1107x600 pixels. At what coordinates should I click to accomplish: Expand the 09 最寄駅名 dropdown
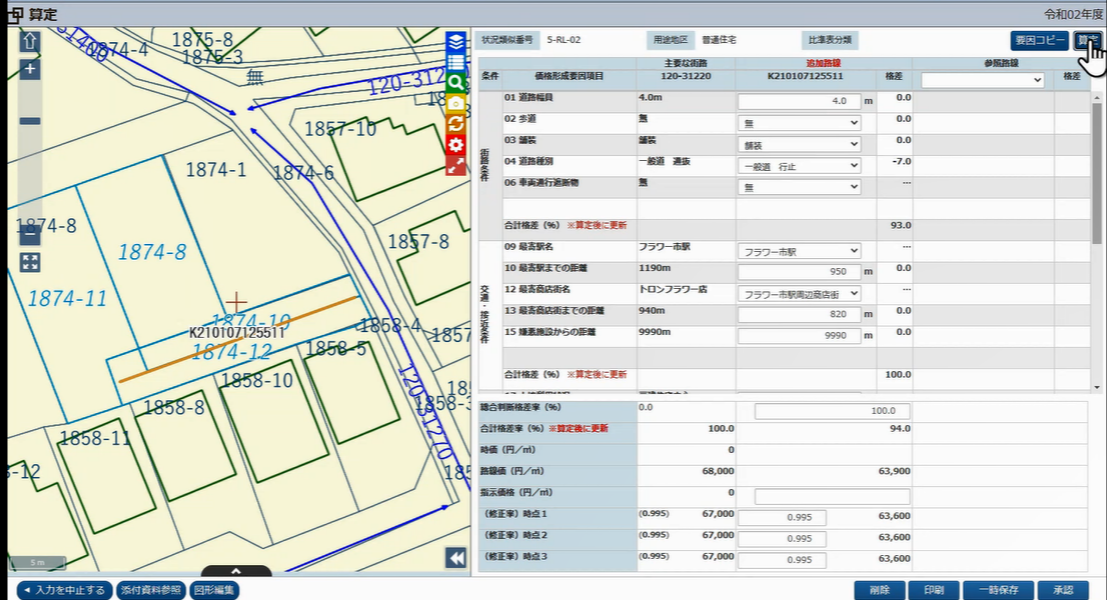[799, 251]
